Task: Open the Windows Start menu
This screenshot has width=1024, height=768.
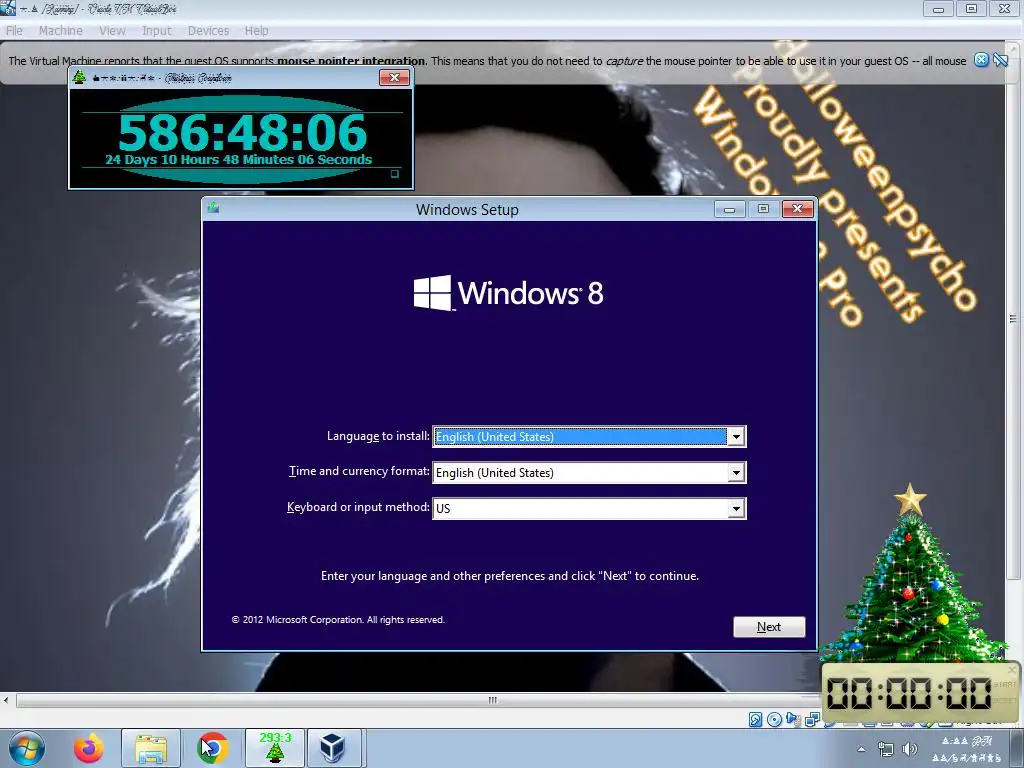Action: tap(27, 748)
